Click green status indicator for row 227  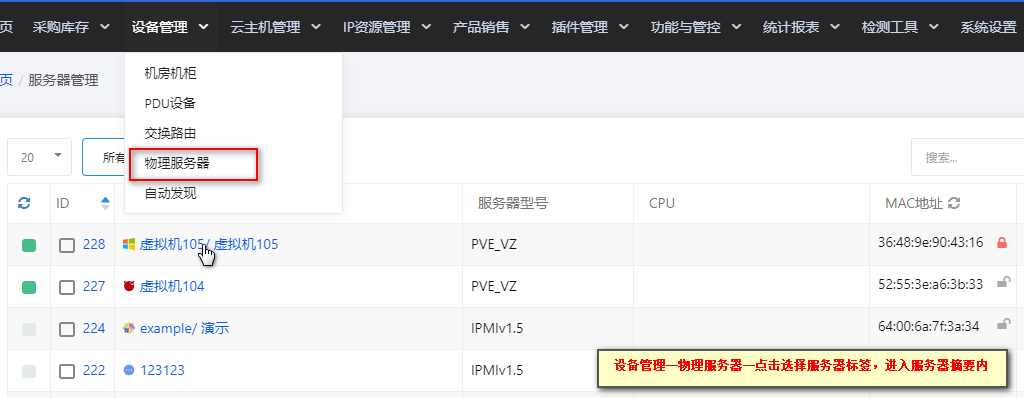[29, 287]
